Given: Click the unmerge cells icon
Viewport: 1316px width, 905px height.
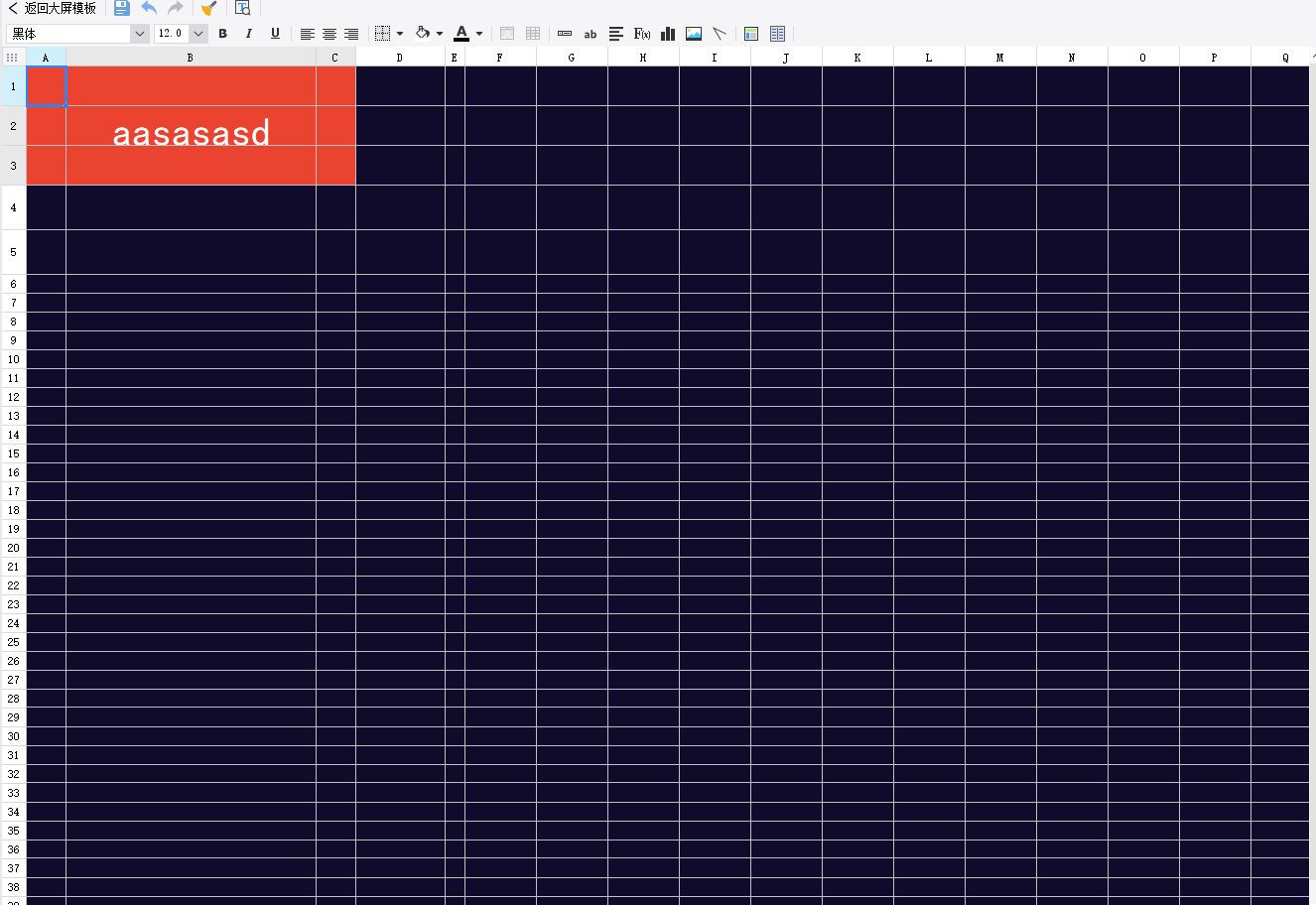Looking at the screenshot, I should tap(533, 34).
